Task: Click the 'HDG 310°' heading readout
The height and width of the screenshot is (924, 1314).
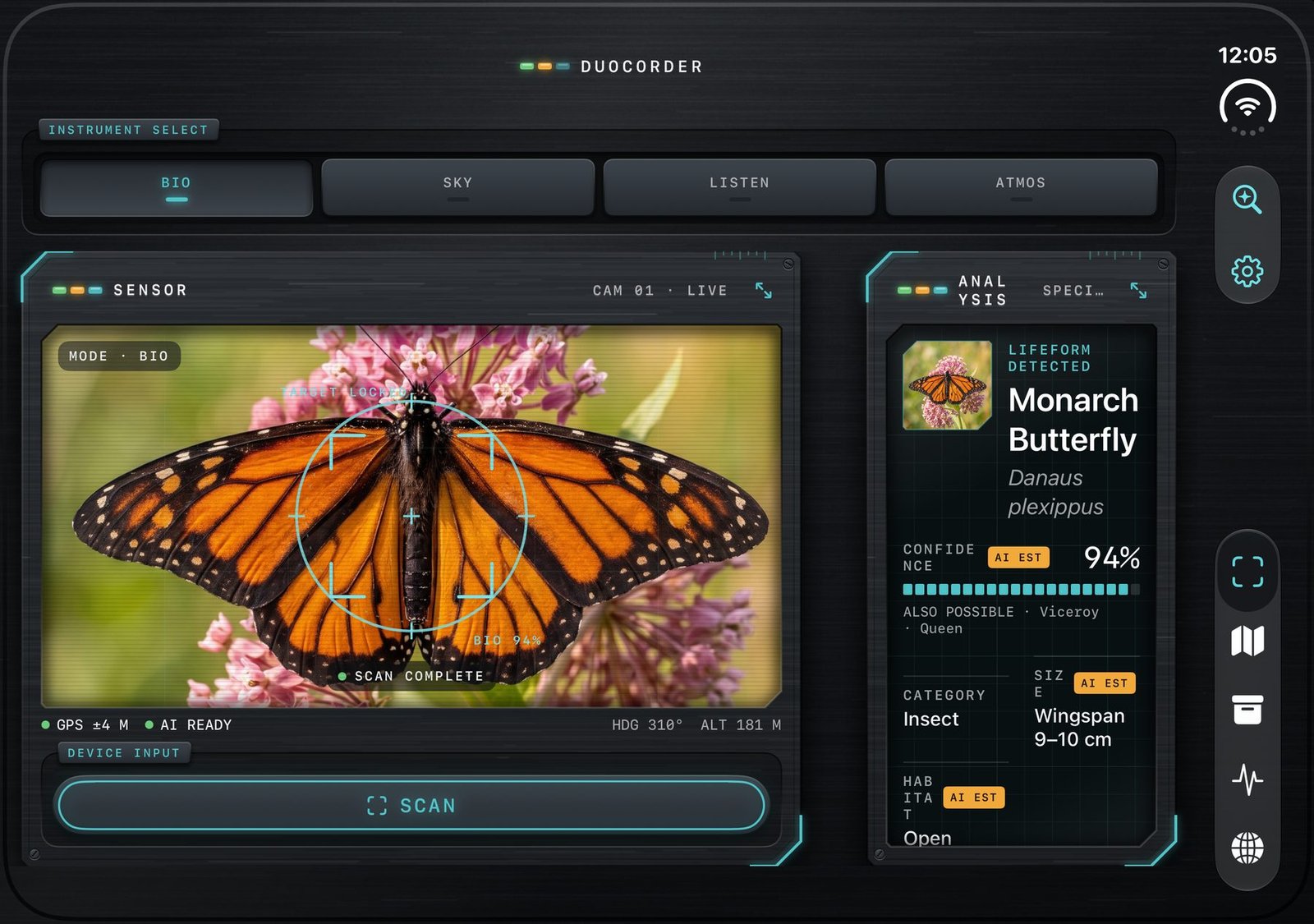Action: pyautogui.click(x=647, y=725)
